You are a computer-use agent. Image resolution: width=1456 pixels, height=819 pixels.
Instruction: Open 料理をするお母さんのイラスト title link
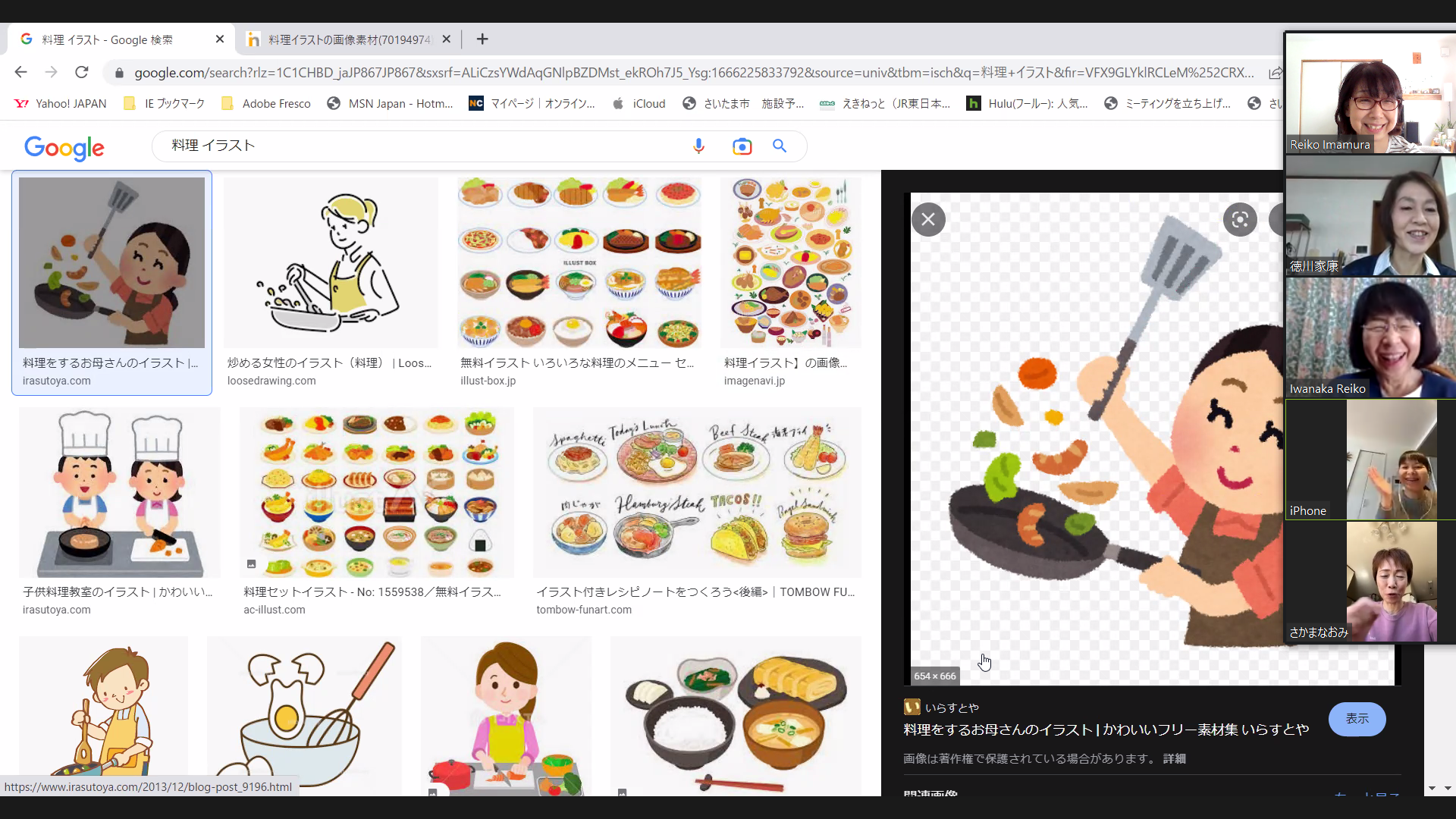pos(1106,730)
